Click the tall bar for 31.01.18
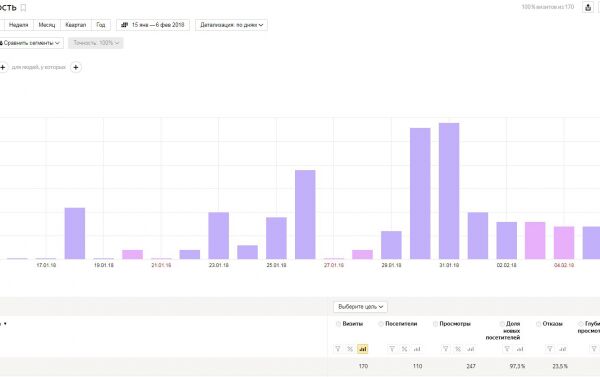The width and height of the screenshot is (600, 377). 449,191
